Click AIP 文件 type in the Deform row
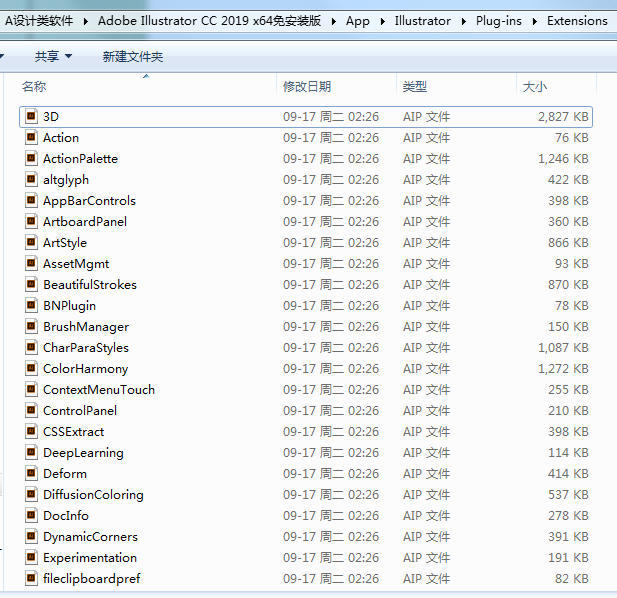This screenshot has width=617, height=598. click(426, 473)
